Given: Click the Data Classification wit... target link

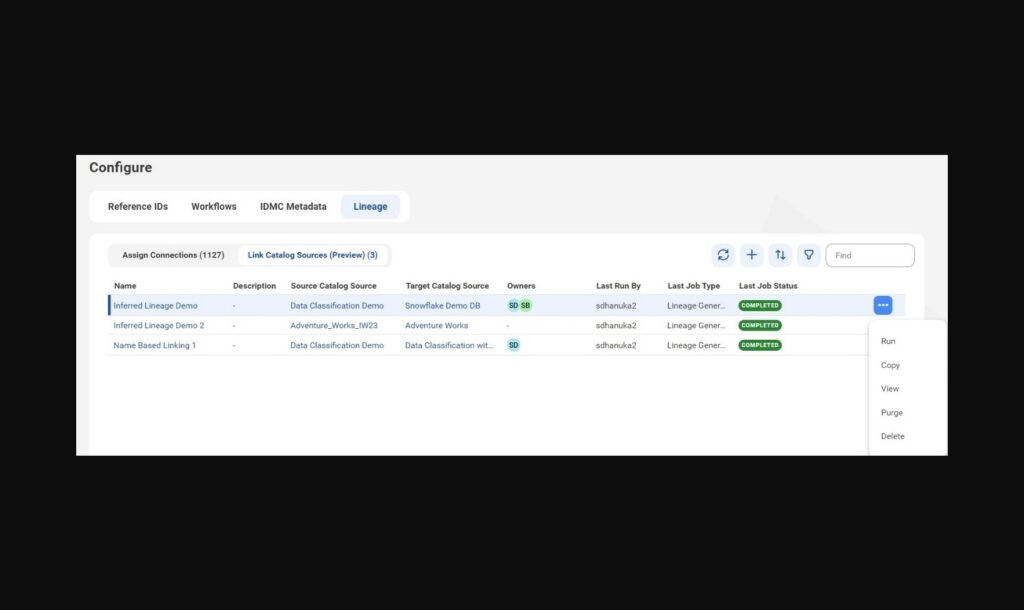Looking at the screenshot, I should coord(449,345).
